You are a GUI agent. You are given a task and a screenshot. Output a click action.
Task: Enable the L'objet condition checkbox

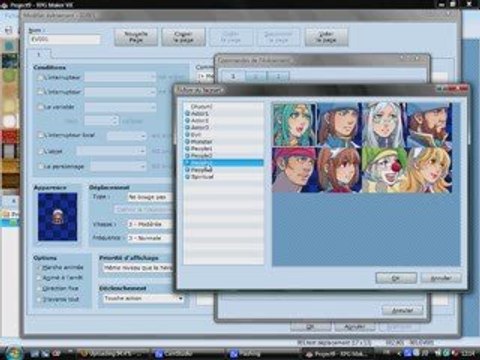pyautogui.click(x=40, y=151)
